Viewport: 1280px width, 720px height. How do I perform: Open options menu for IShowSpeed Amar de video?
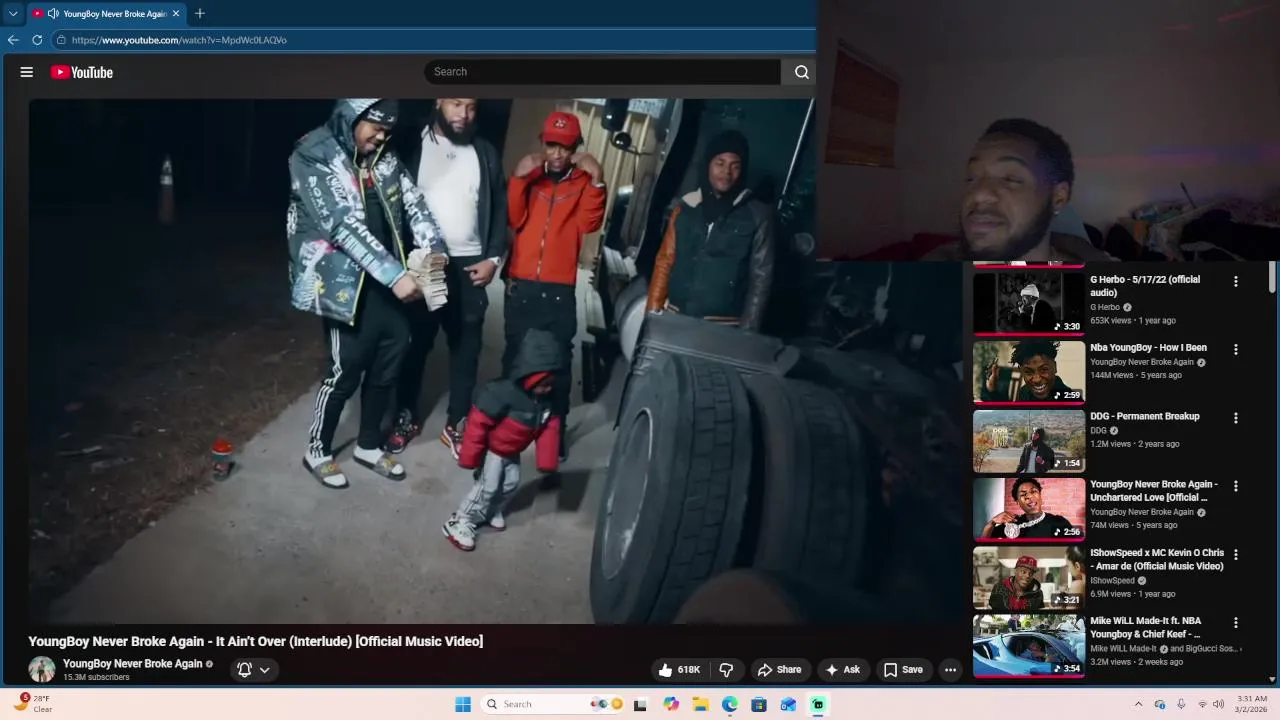[x=1236, y=555]
